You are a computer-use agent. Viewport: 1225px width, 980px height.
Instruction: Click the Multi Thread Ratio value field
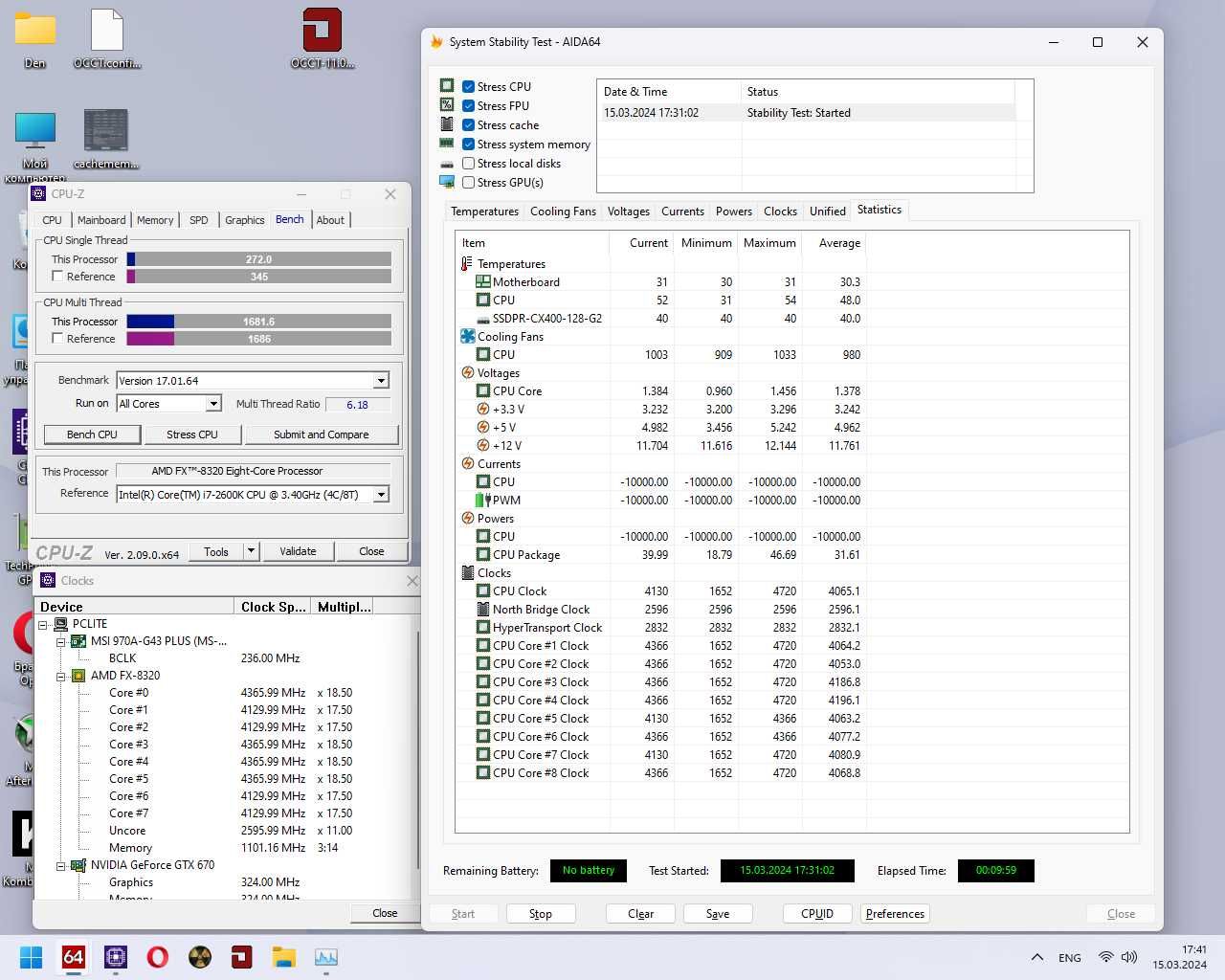358,405
